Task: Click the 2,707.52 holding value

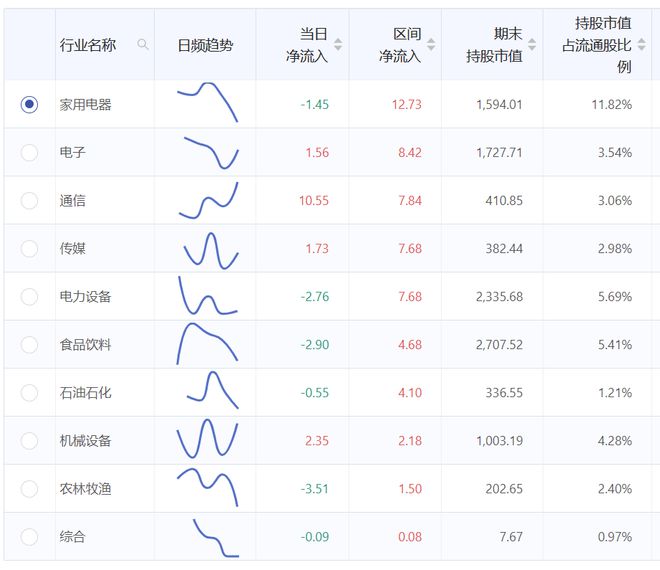Action: coord(499,345)
